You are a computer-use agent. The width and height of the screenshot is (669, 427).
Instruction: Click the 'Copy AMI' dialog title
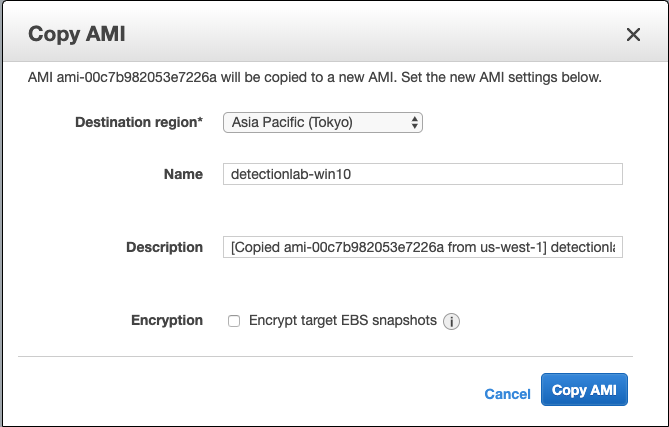click(76, 35)
